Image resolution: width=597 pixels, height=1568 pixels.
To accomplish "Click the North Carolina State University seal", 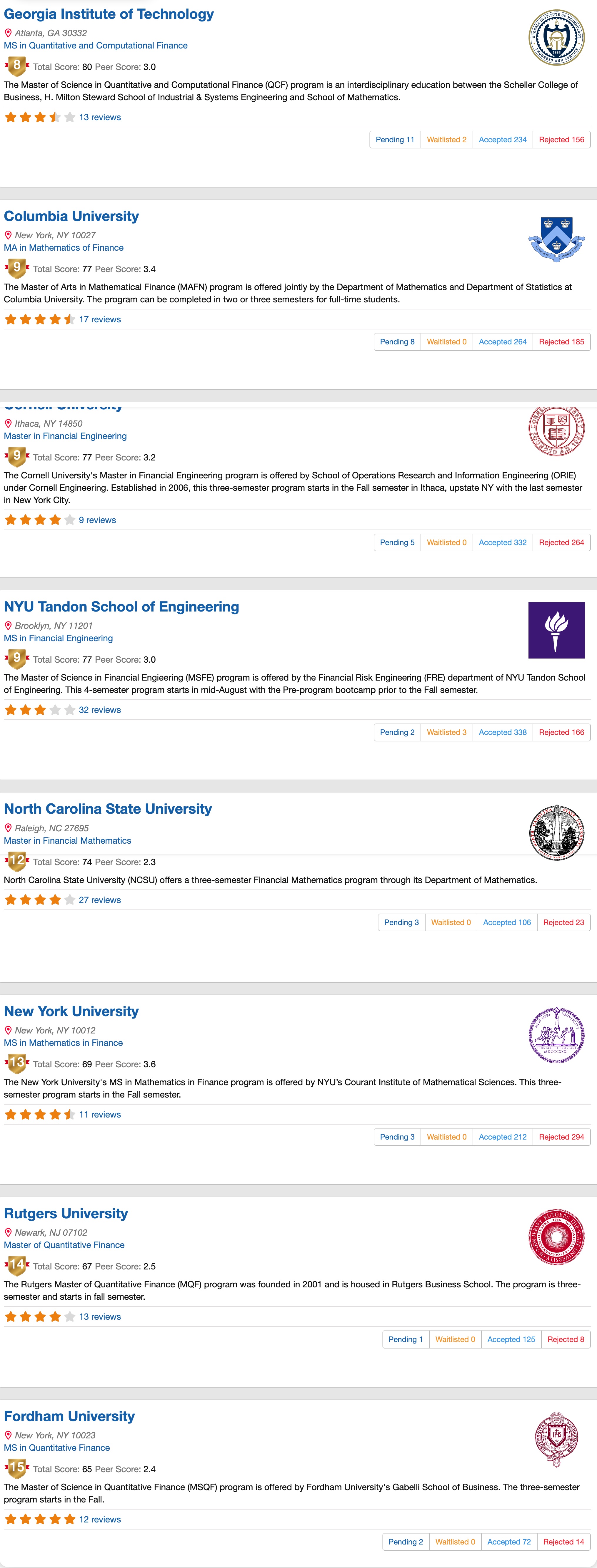I will coord(556,832).
